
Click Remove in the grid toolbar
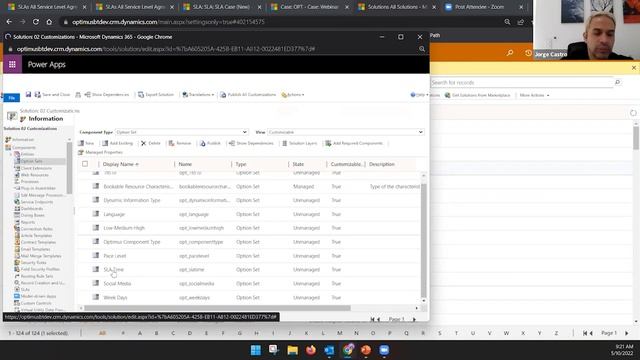[x=180, y=143]
